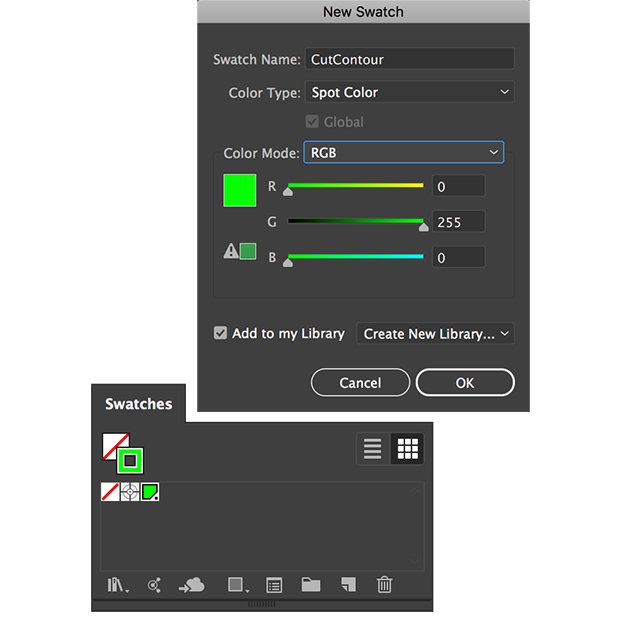Switch Swatches panel to list view
The image size is (620, 619).
point(372,449)
